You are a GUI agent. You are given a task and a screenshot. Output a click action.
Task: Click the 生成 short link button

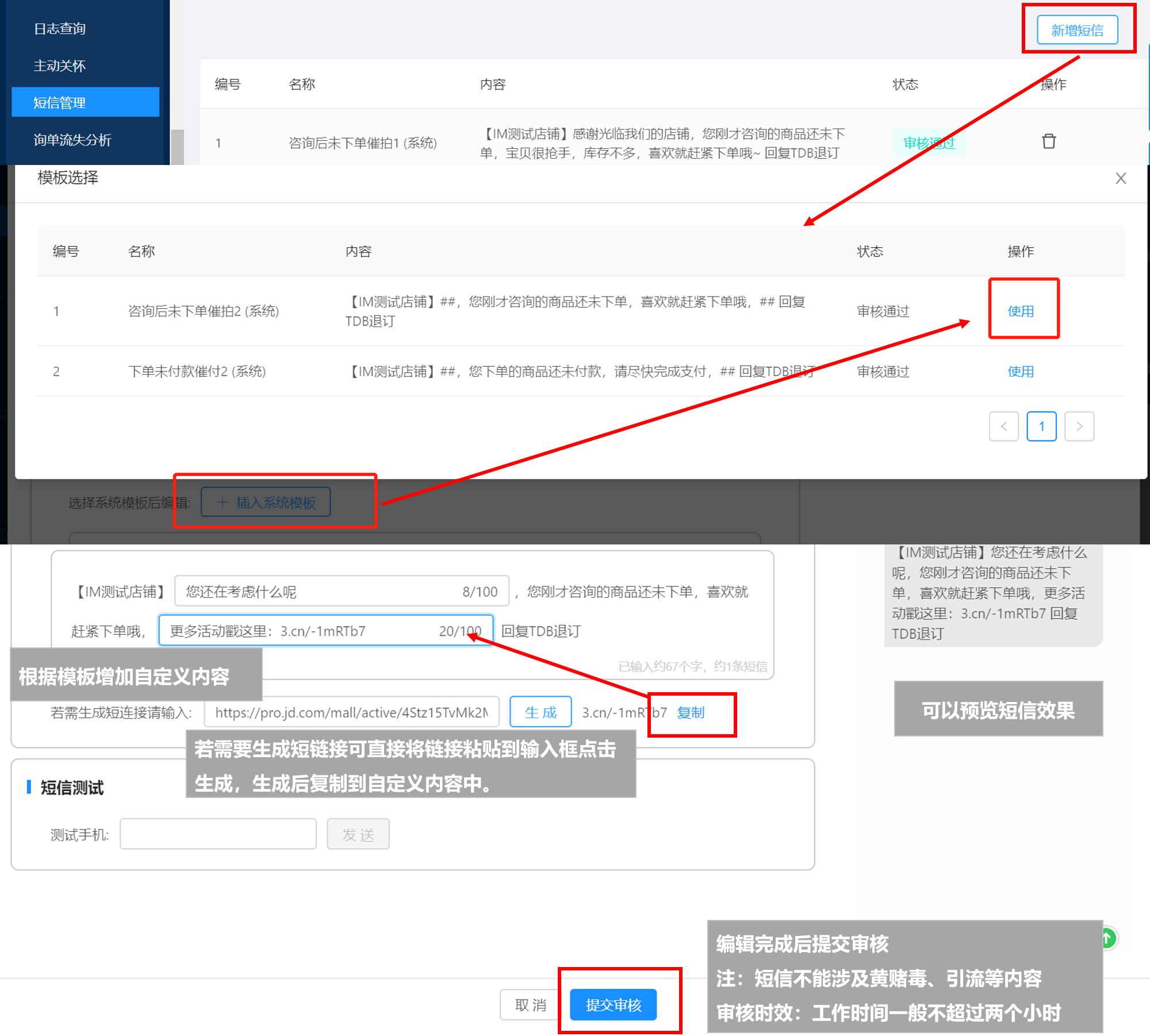tap(540, 712)
